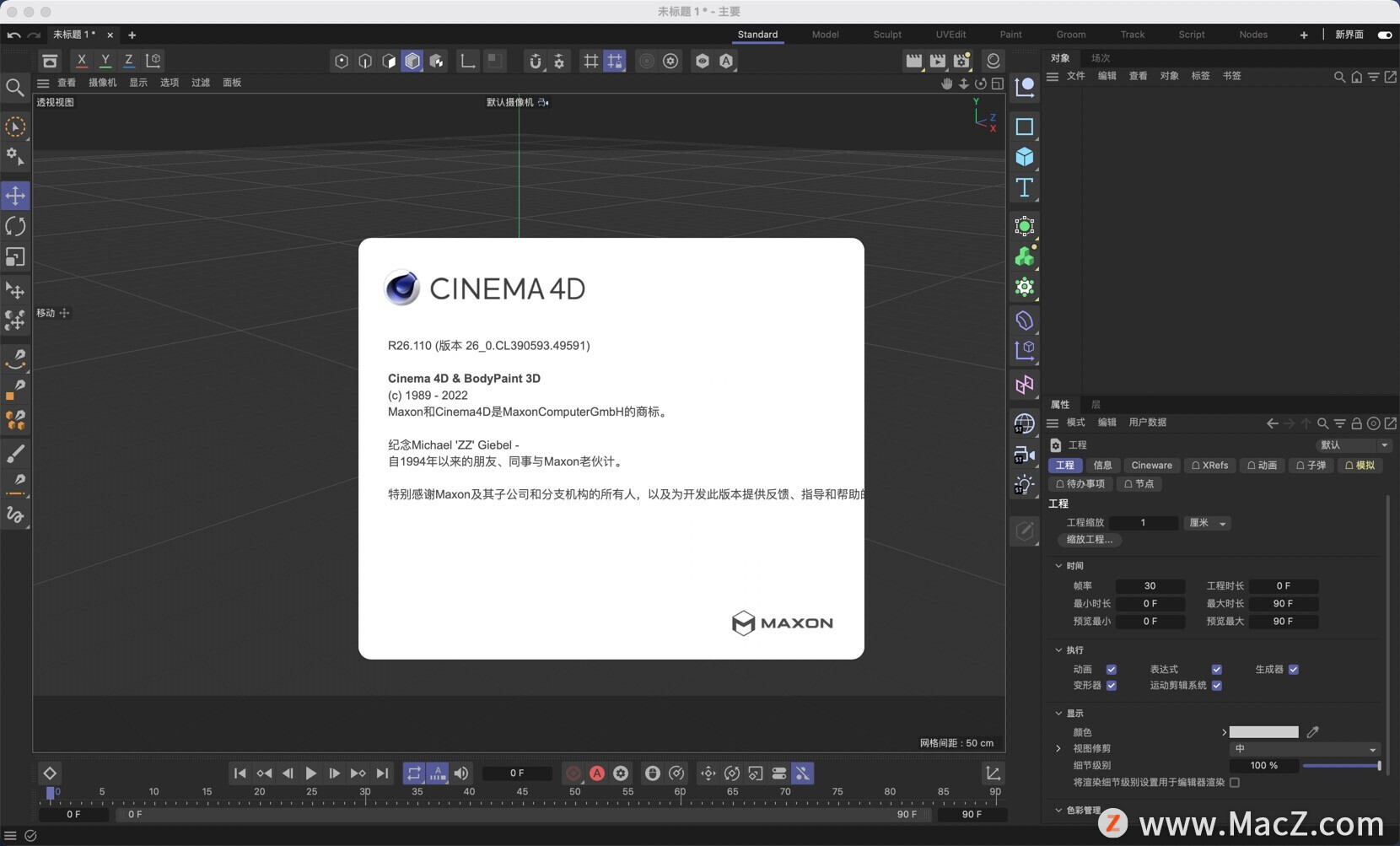Uncheck the 运动剪辑系统 checkbox
Viewport: 1400px width, 846px height.
pos(1217,686)
